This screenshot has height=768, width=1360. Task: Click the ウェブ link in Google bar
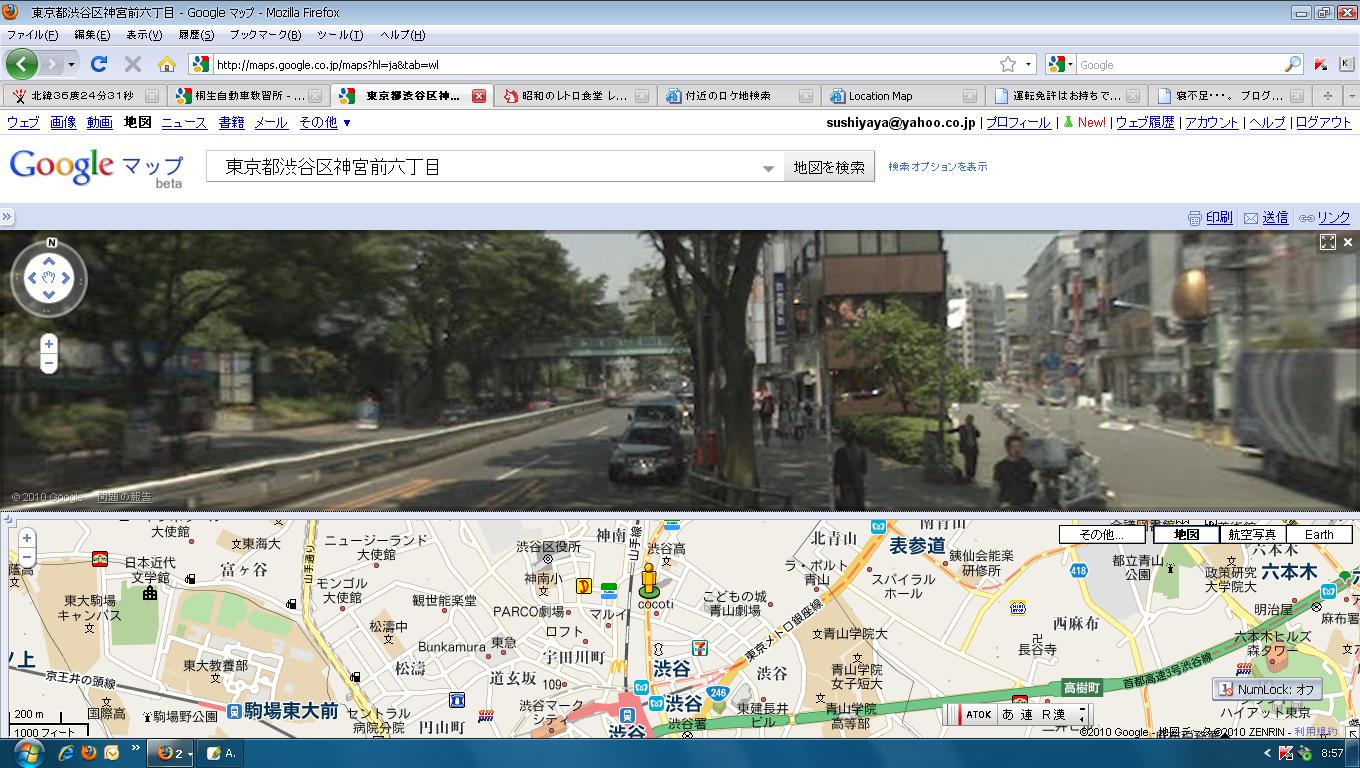(23, 122)
